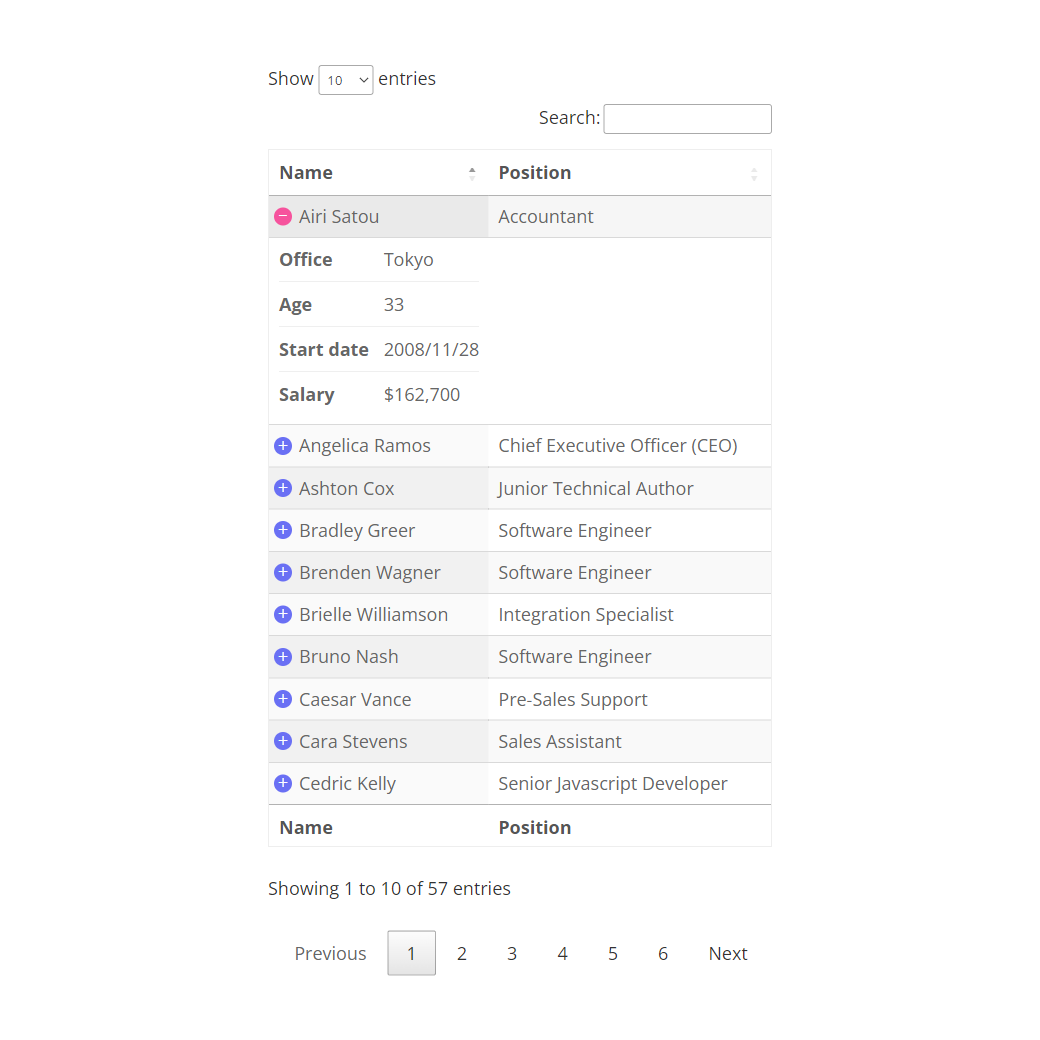Click the current page 1 button

pyautogui.click(x=411, y=953)
